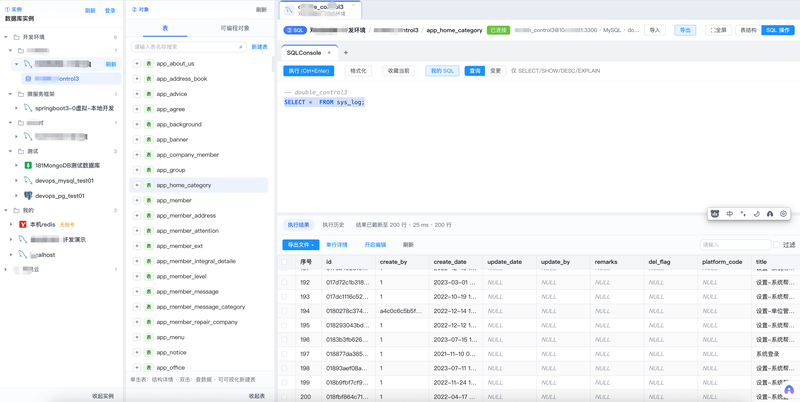This screenshot has height=402, width=800.
Task: Click the PostgreSQL elephant icon for devops_pg_test01
Action: point(29,195)
